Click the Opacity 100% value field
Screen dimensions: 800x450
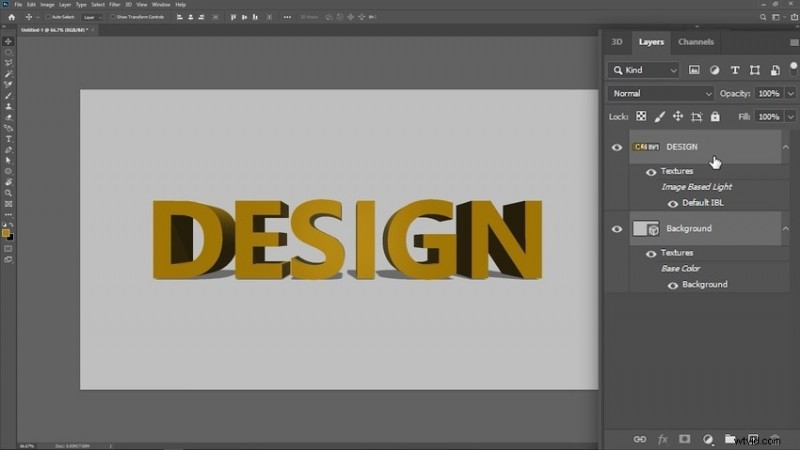click(769, 93)
